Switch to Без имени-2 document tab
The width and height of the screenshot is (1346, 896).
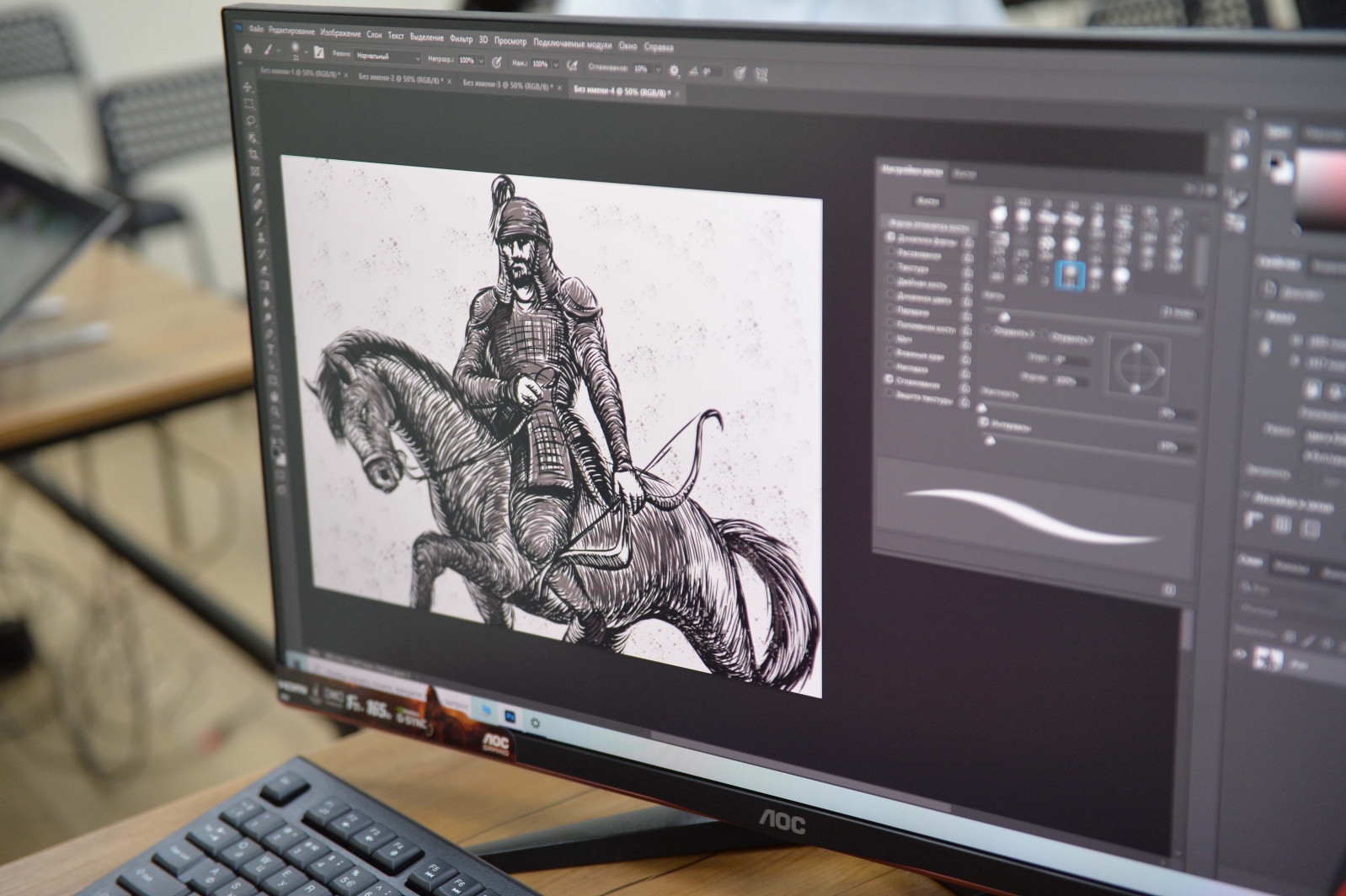pyautogui.click(x=399, y=78)
